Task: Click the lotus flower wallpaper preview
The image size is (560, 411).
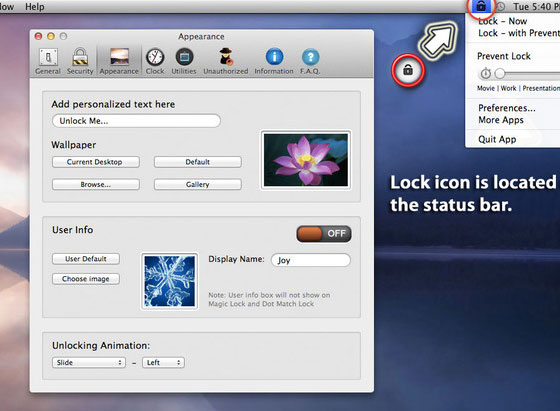Action: (x=306, y=160)
